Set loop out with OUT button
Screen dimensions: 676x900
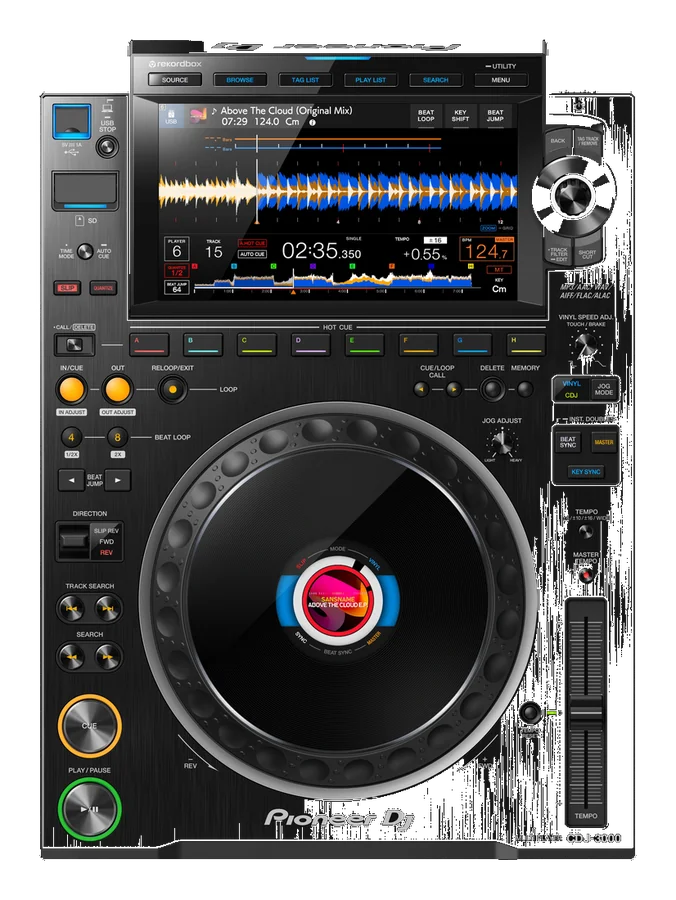click(118, 390)
